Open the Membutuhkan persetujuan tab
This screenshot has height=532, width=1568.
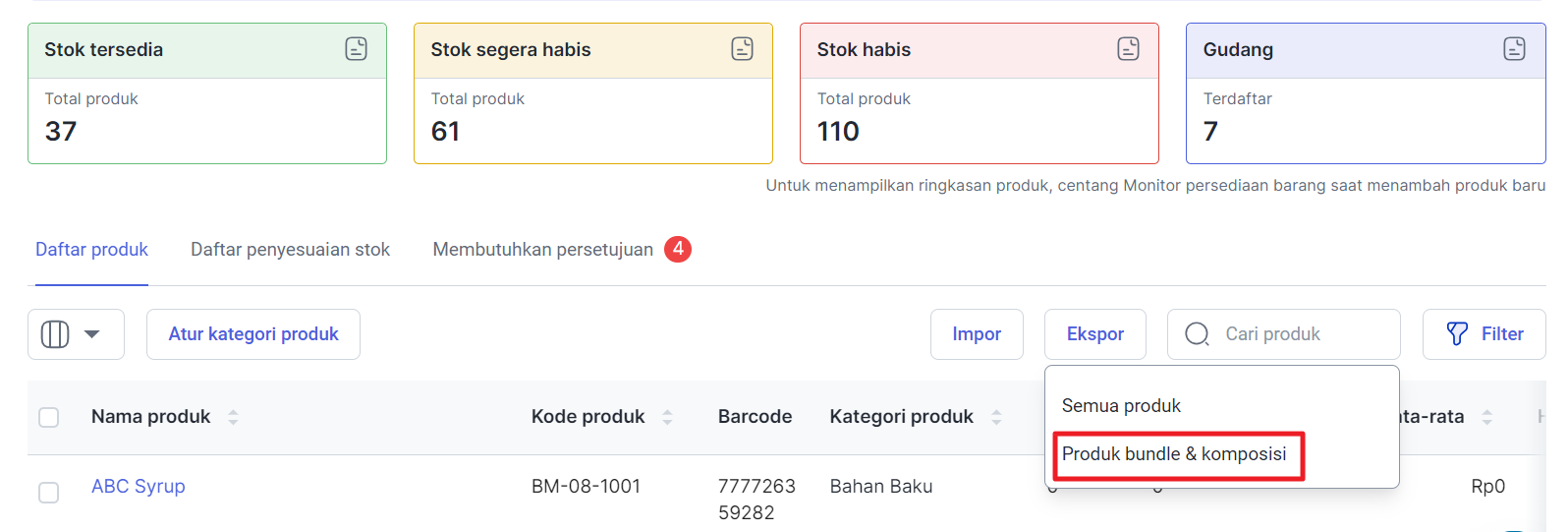tap(542, 250)
